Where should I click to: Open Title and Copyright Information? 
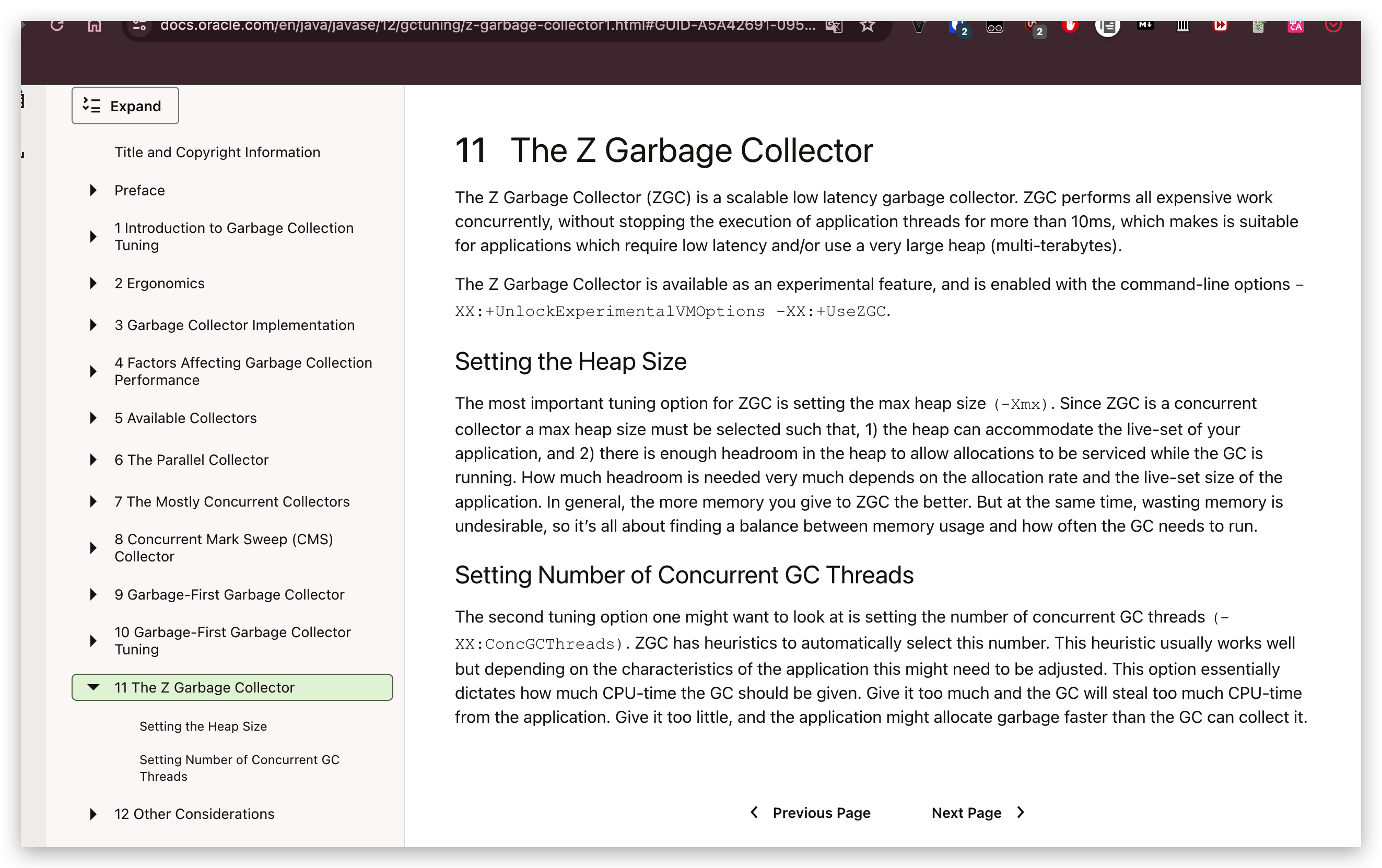(217, 153)
